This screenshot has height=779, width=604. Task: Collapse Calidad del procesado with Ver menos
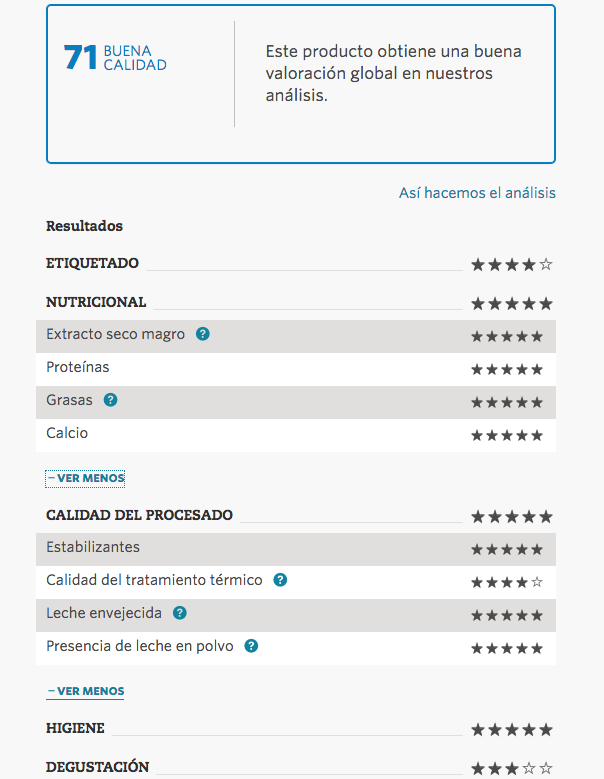point(85,691)
